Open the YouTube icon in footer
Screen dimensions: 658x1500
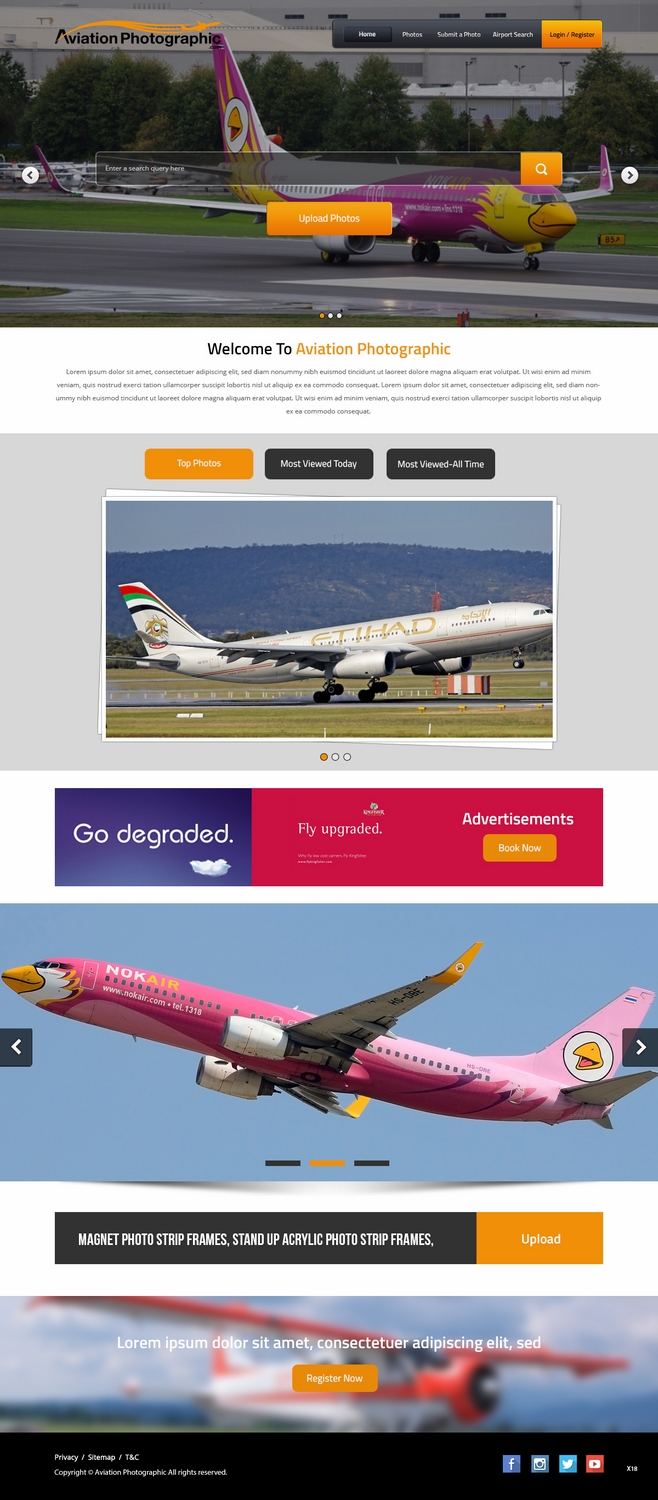pos(595,1464)
